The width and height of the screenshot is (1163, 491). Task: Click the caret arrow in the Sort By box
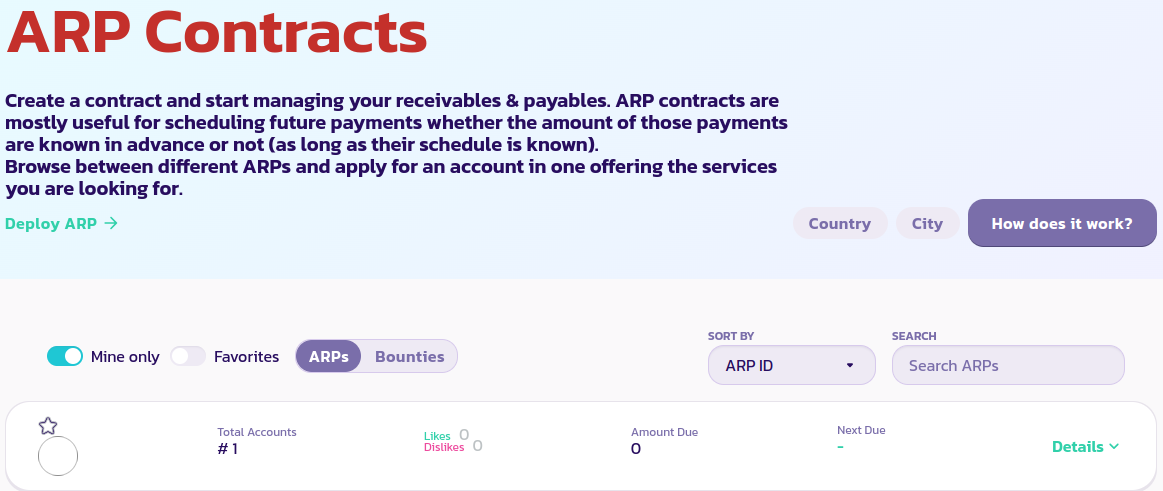pos(850,365)
